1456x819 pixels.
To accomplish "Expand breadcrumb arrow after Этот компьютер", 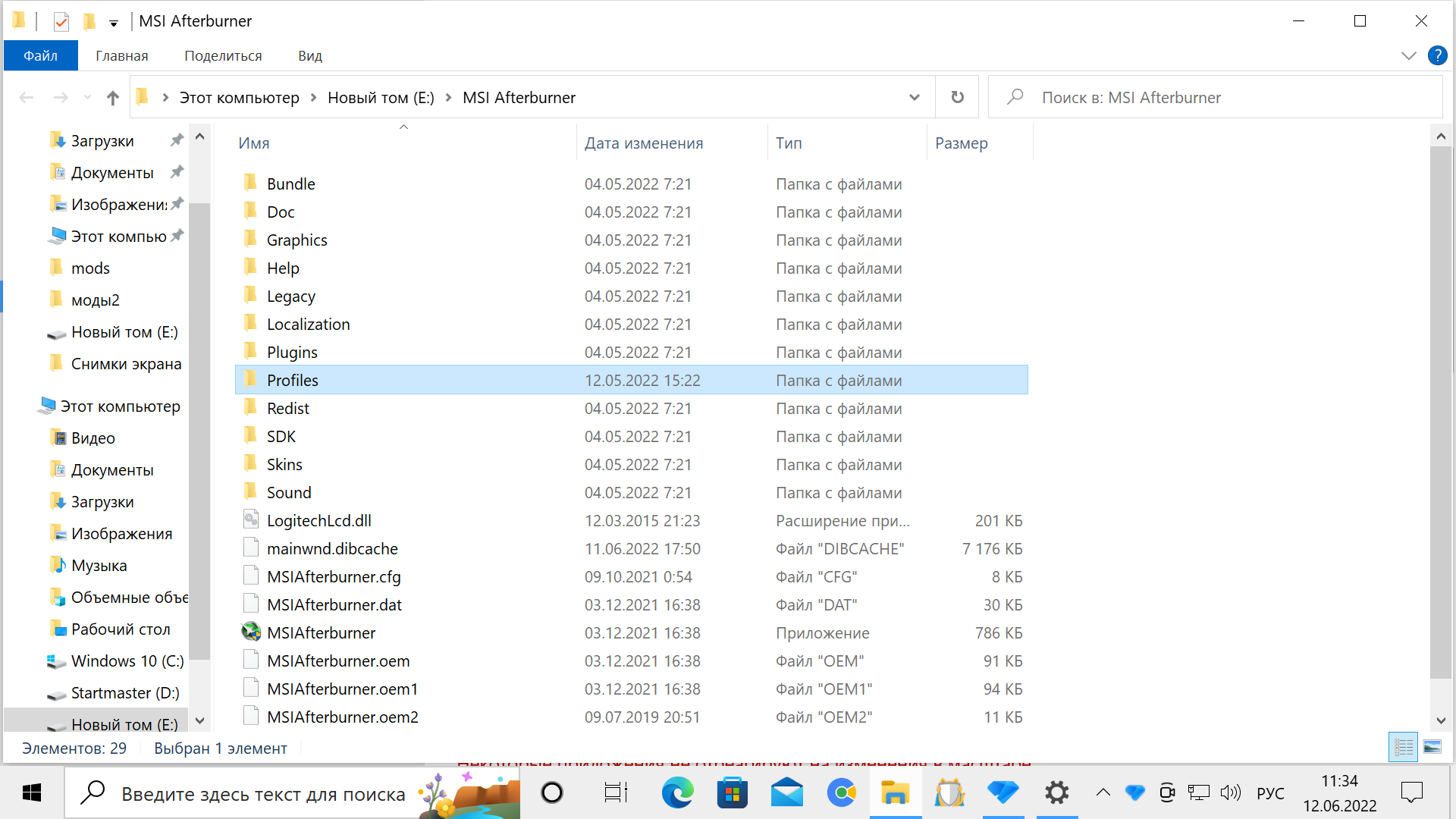I will point(313,98).
